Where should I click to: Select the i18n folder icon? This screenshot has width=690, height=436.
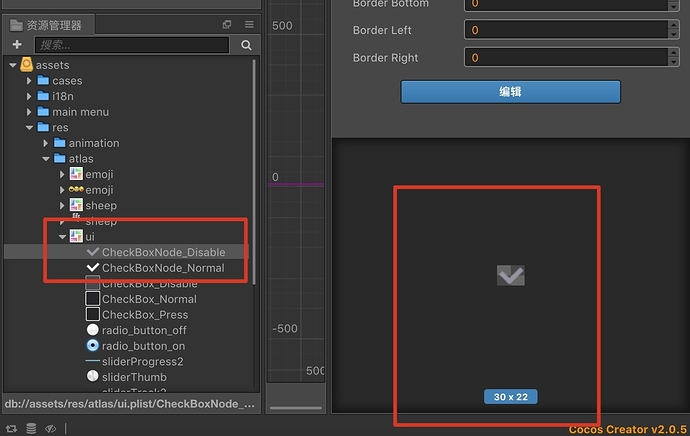click(43, 95)
